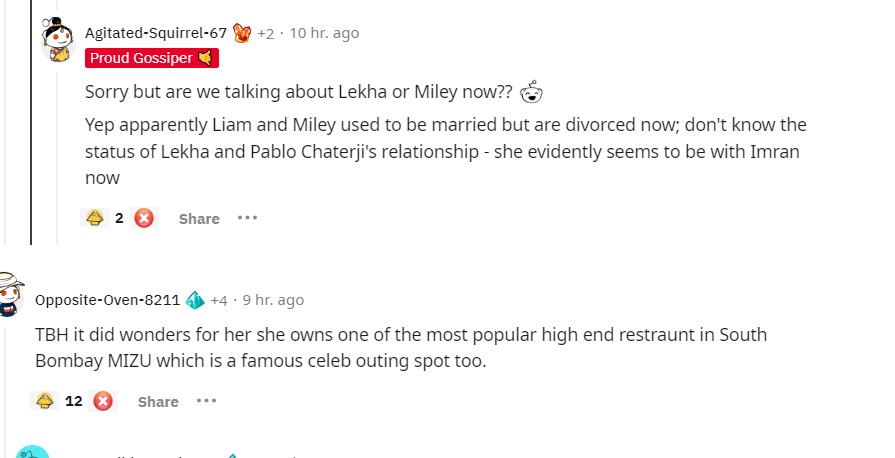This screenshot has width=895, height=458.
Task: Click the '10 hr. ago' timestamp
Action: click(324, 33)
